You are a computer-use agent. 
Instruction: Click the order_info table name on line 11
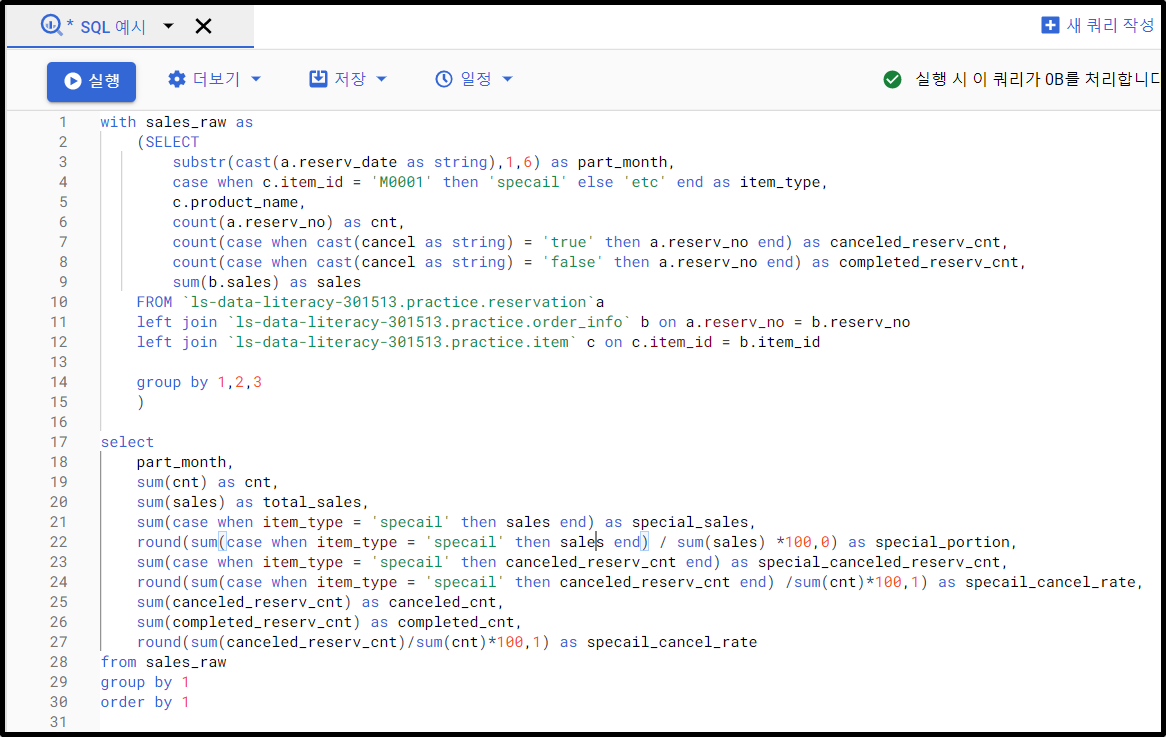(429, 322)
